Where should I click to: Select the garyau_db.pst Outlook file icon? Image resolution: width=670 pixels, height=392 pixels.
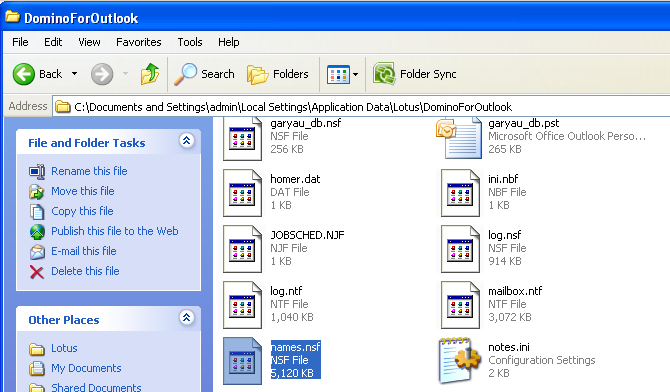pos(459,139)
